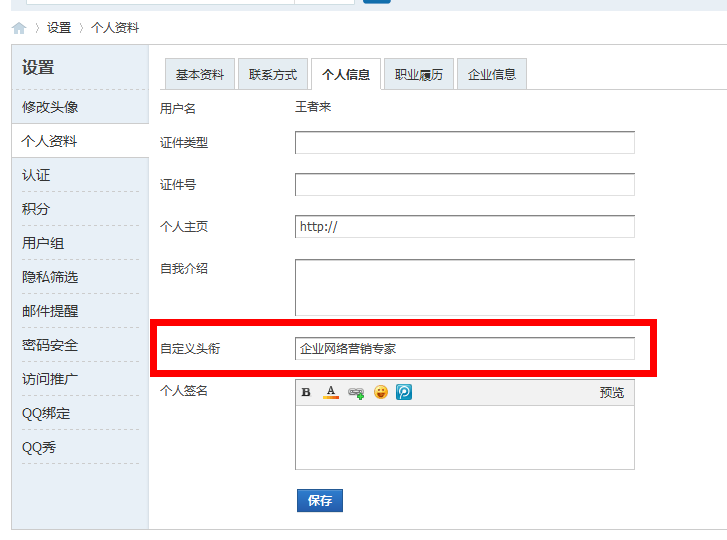This screenshot has width=727, height=540.
Task: Toggle bold in signature editor
Action: tap(306, 393)
